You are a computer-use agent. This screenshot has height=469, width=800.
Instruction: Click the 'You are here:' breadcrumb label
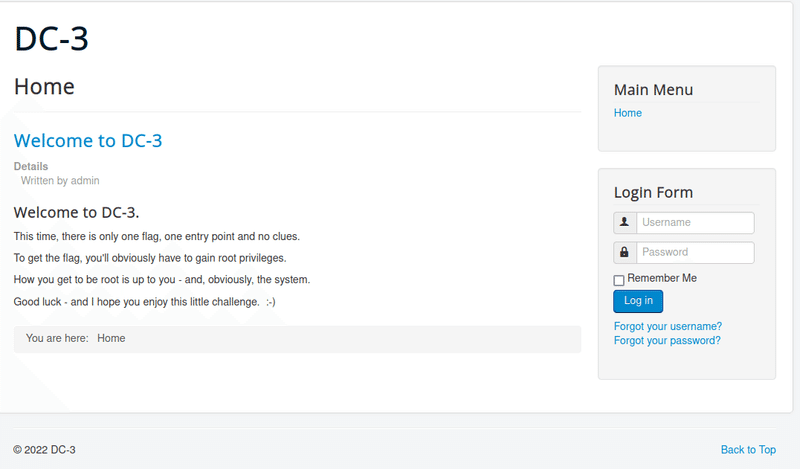pos(57,338)
